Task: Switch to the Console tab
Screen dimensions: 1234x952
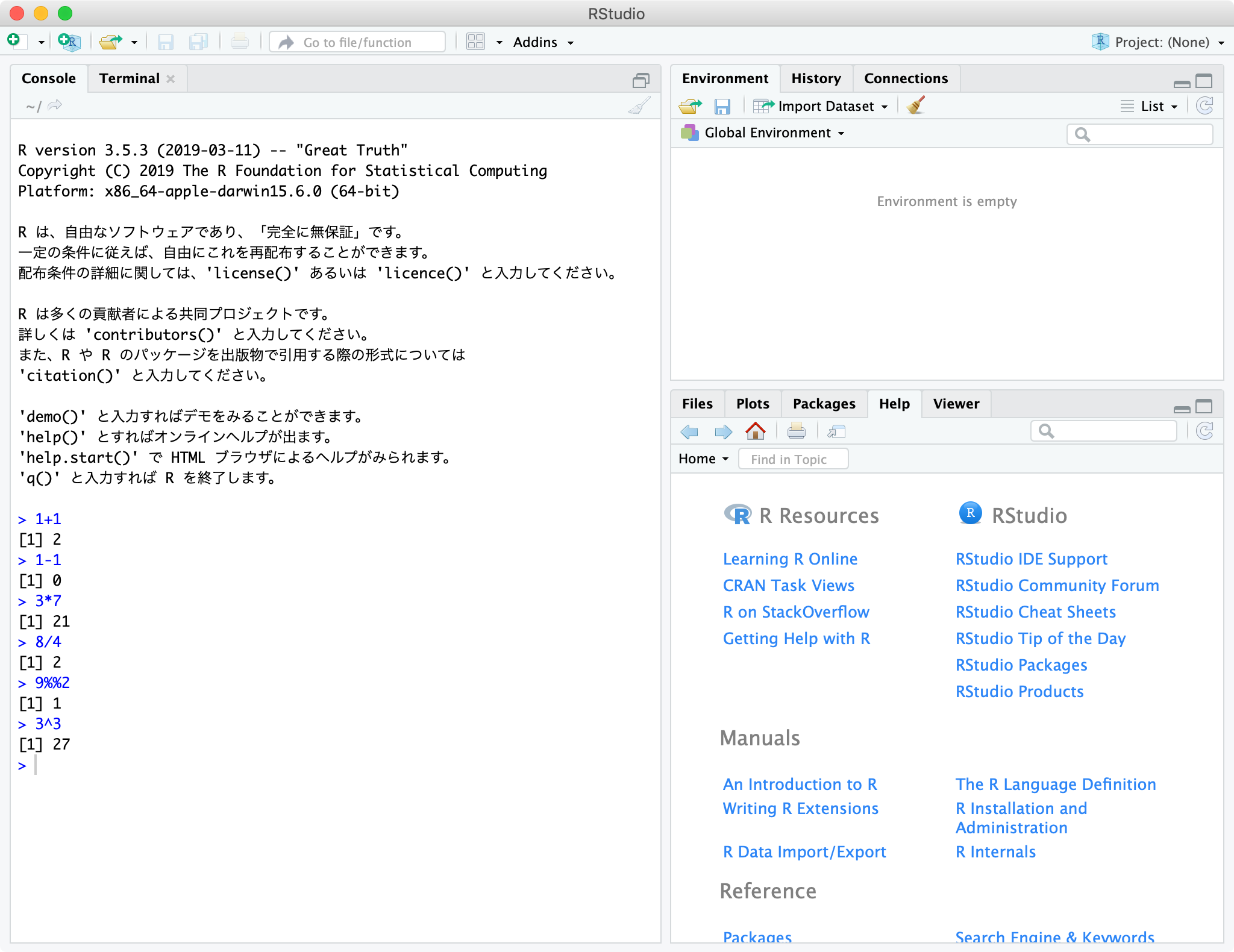Action: (x=49, y=78)
